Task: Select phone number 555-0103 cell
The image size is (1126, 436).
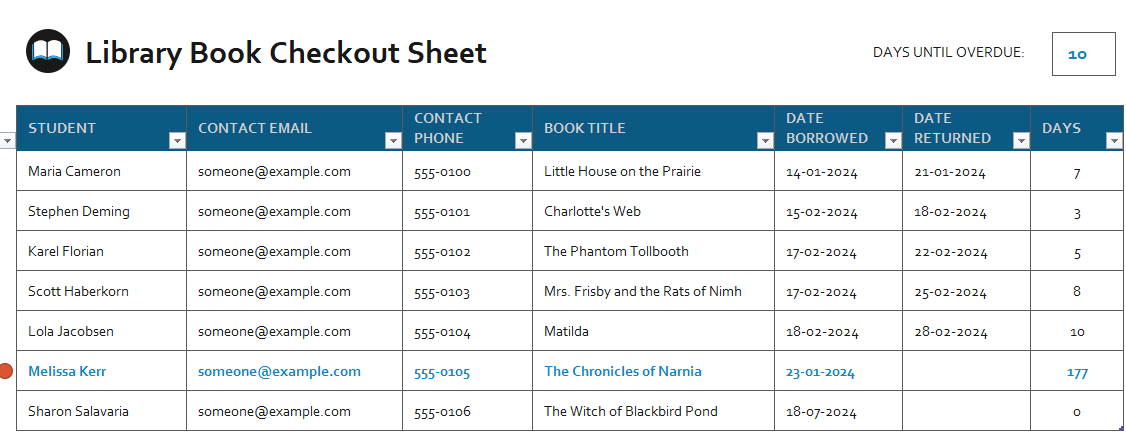Action: [442, 292]
